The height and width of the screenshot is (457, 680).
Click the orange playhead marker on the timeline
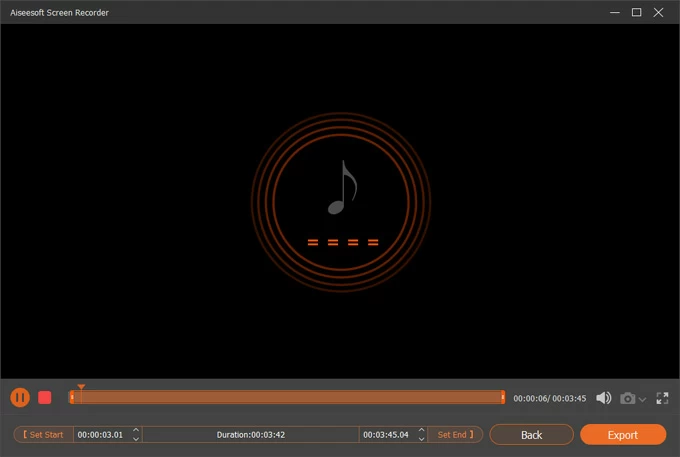pyautogui.click(x=81, y=388)
